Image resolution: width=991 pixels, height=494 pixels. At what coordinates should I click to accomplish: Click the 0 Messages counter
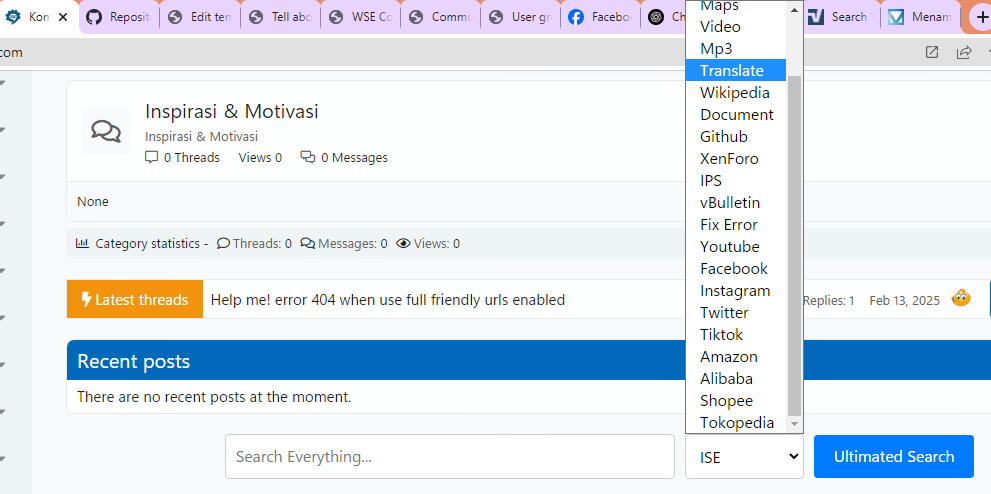344,157
